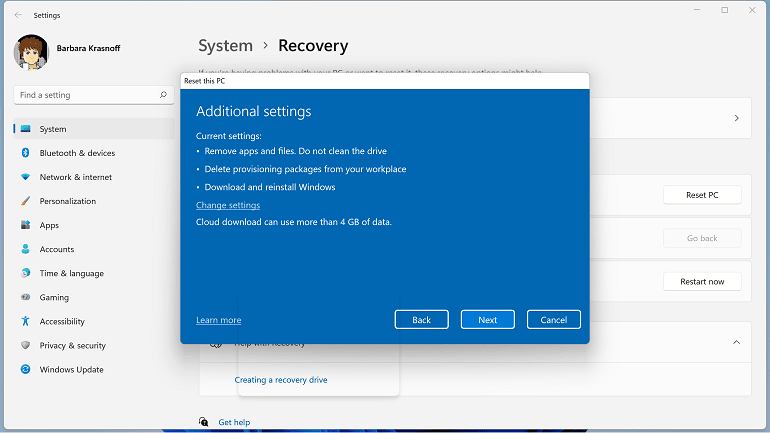Click the Get help headset icon
770x433 pixels.
pos(203,422)
